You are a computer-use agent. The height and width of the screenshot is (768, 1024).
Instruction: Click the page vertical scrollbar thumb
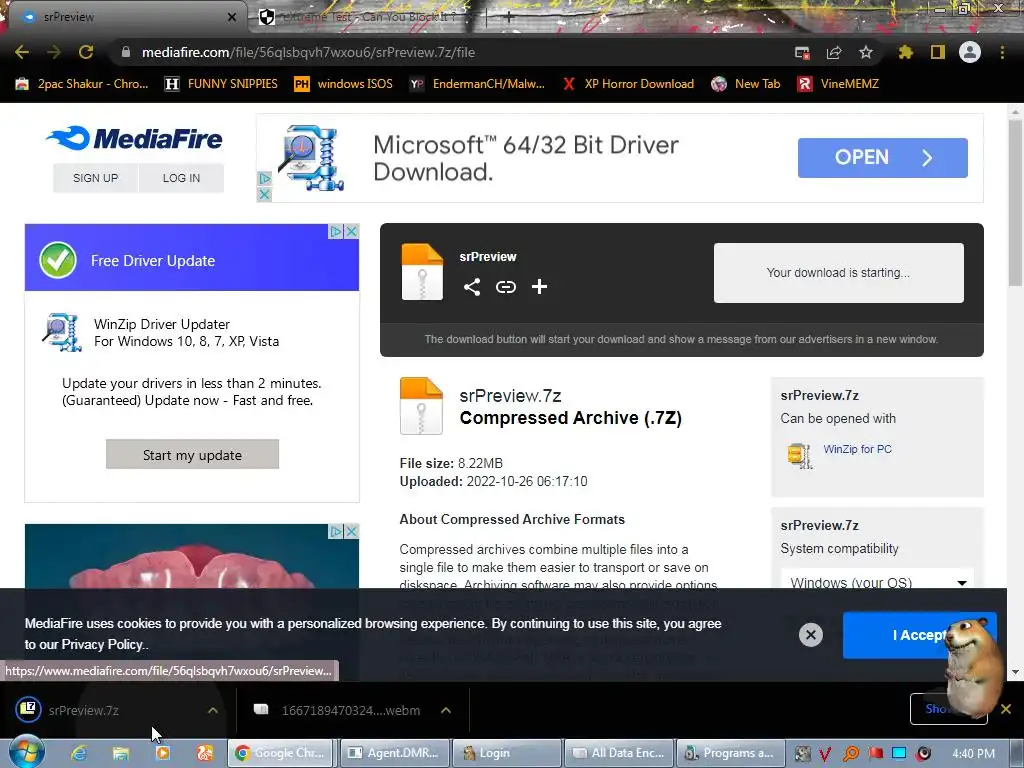1015,202
